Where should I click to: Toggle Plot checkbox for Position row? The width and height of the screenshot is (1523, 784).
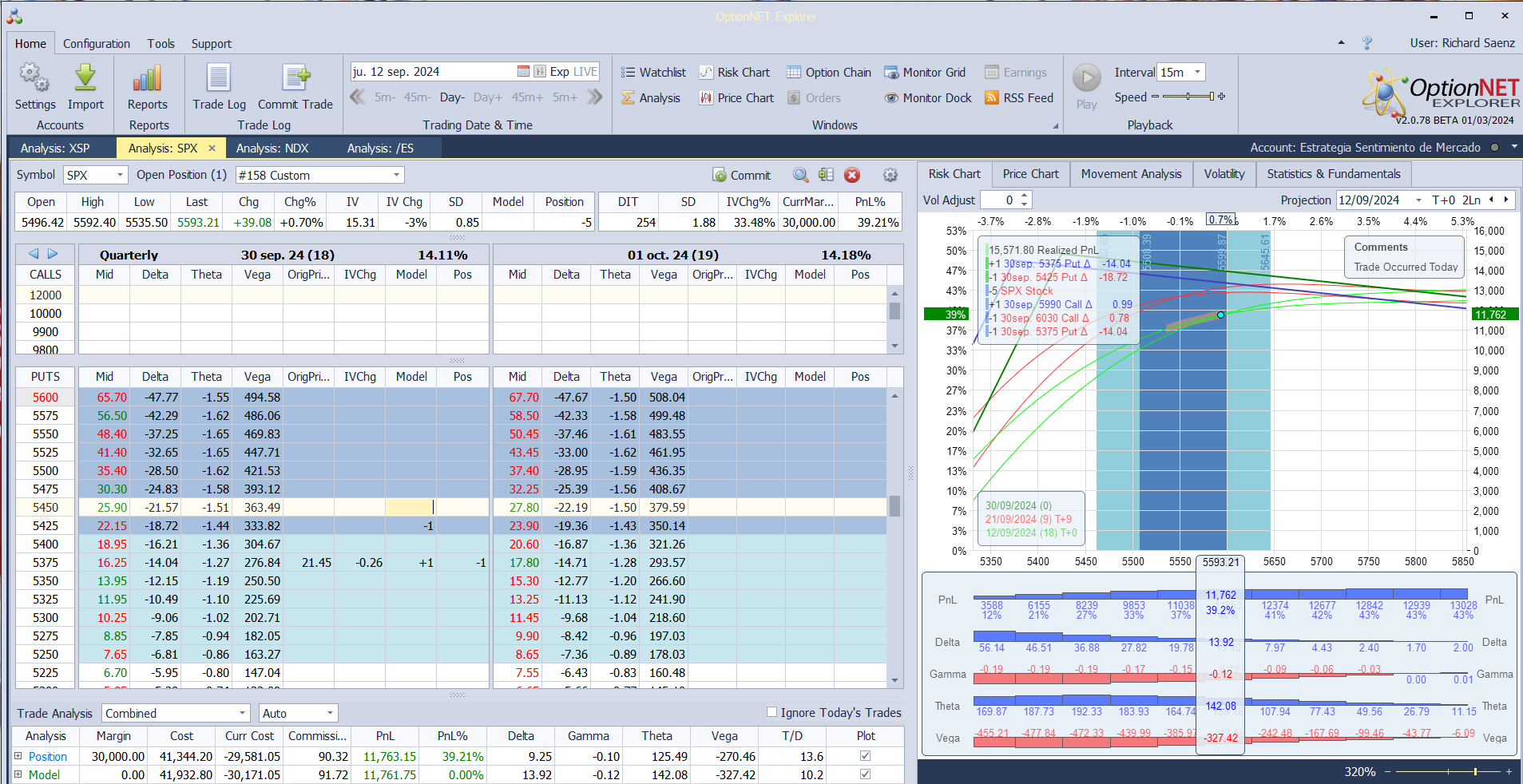tap(865, 756)
